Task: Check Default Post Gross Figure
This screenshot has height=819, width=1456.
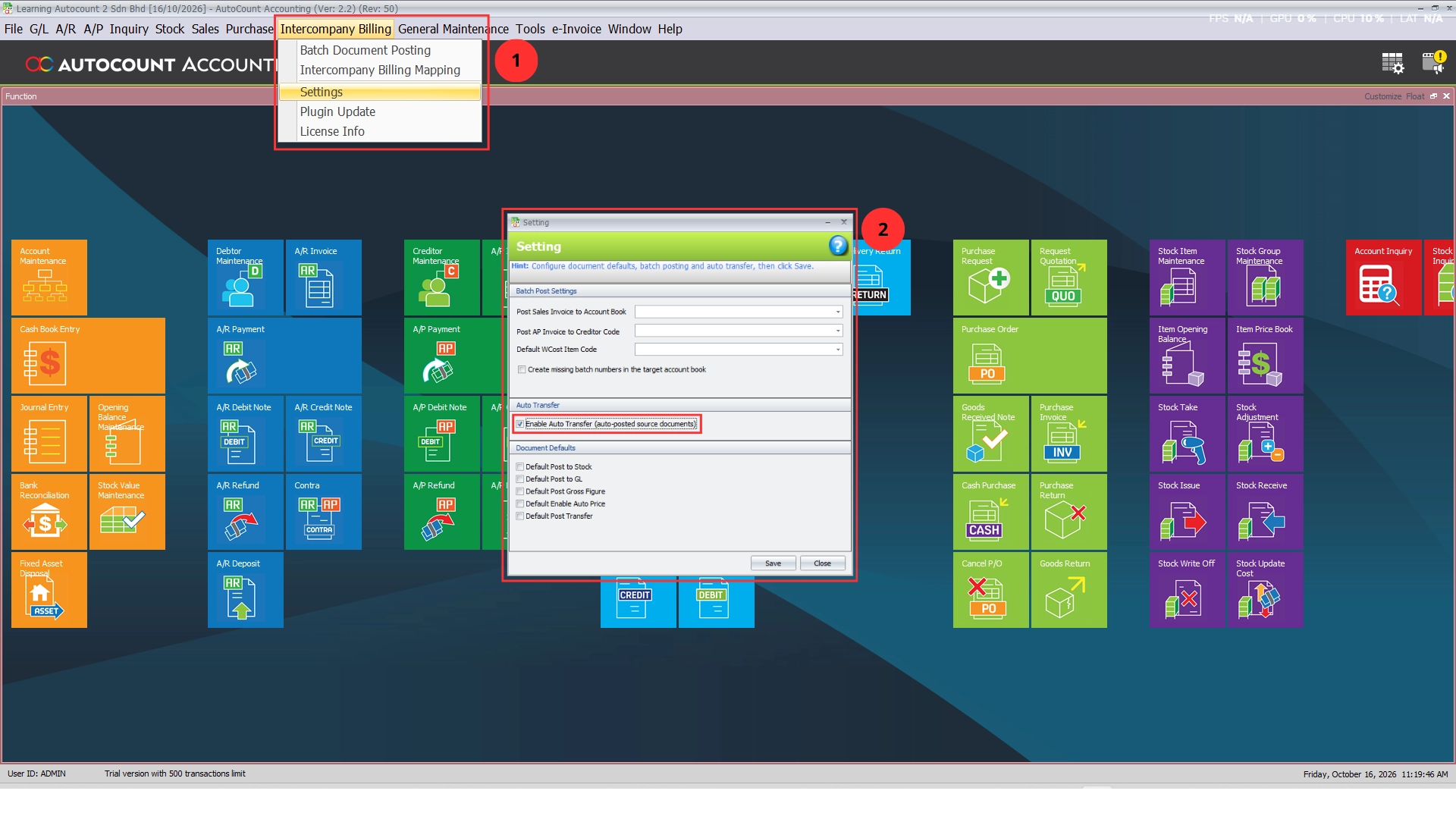Action: (520, 491)
